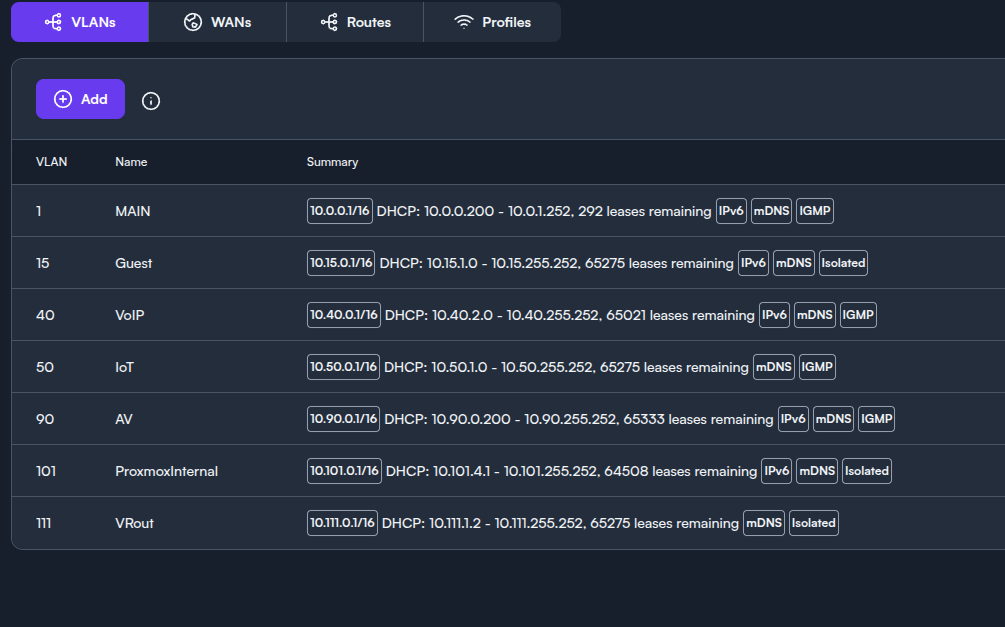Click the 10.40.0.1/16 subnet badge
The image size is (1005, 627).
pyautogui.click(x=344, y=315)
